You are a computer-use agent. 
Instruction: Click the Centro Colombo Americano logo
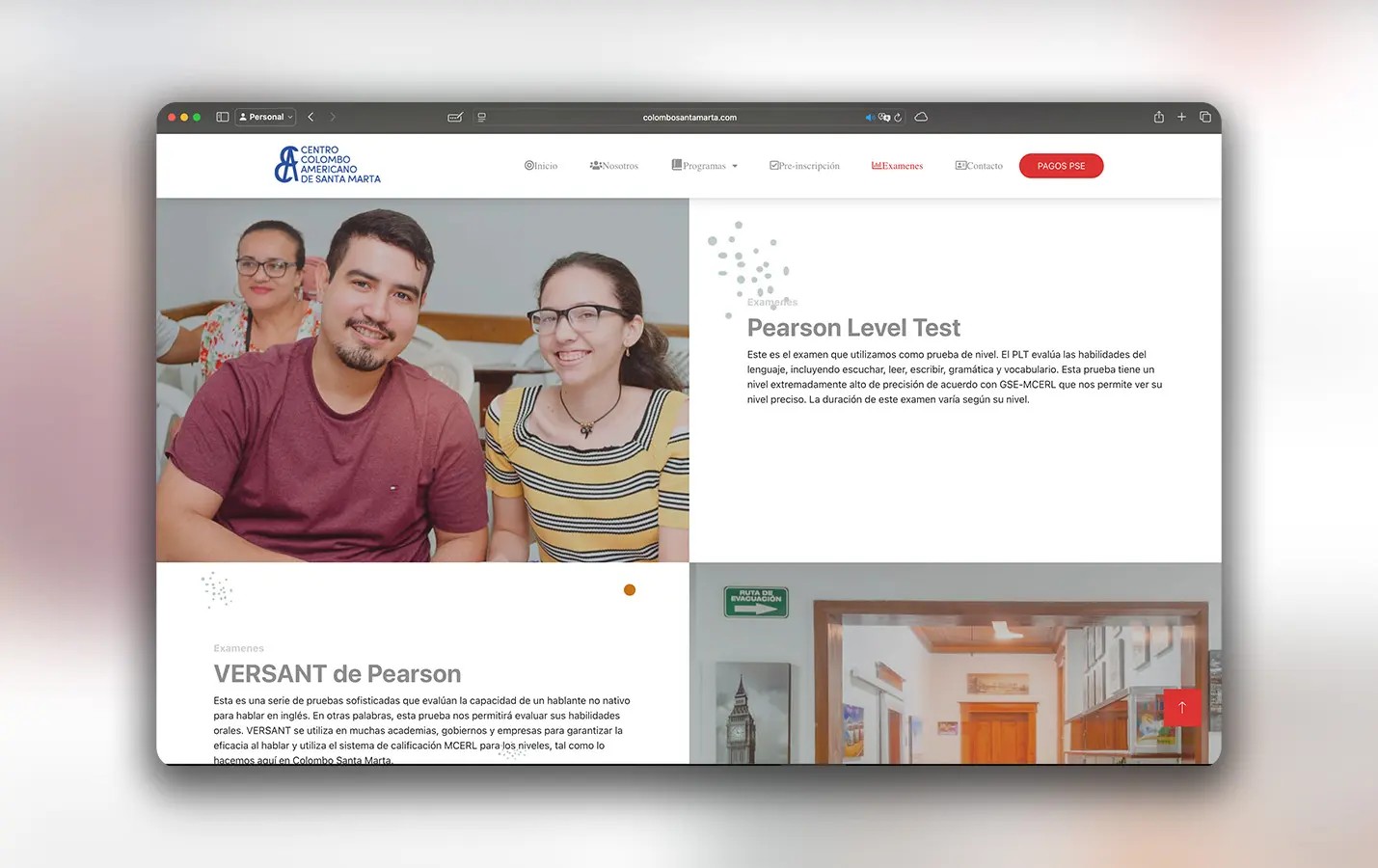pyautogui.click(x=328, y=165)
